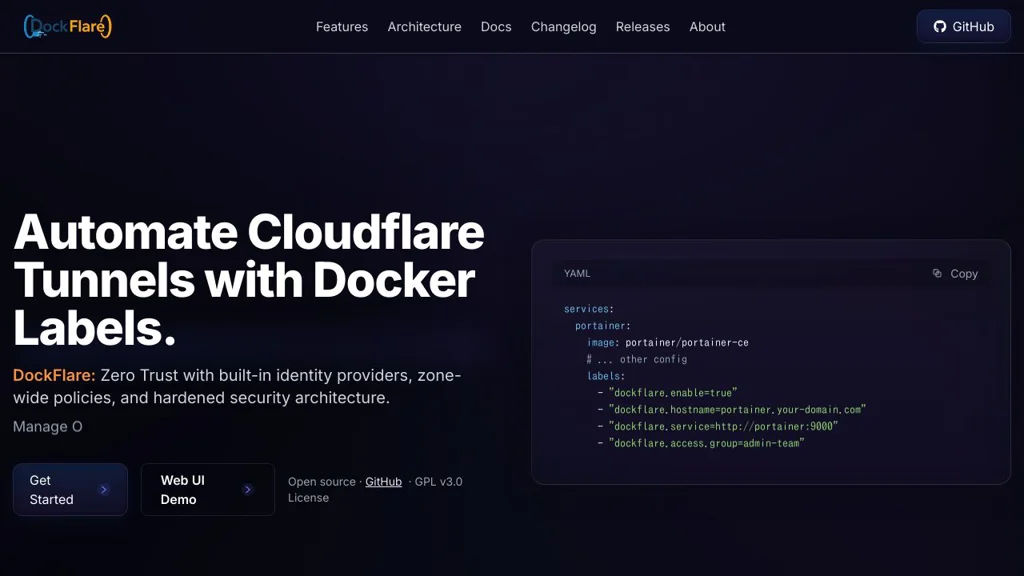Click the YAML label in code panel

tap(577, 273)
